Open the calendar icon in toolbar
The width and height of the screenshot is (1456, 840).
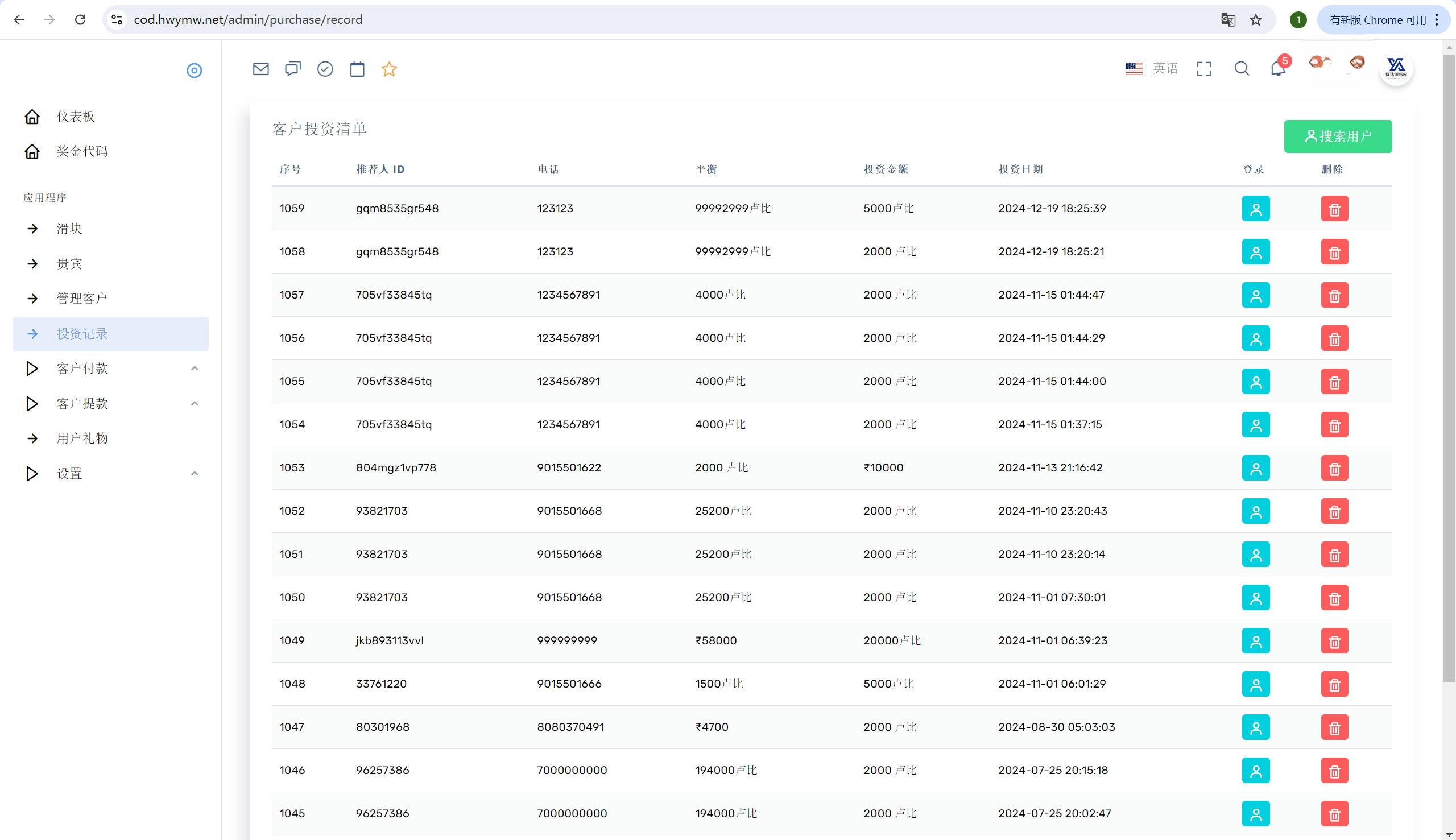point(358,69)
